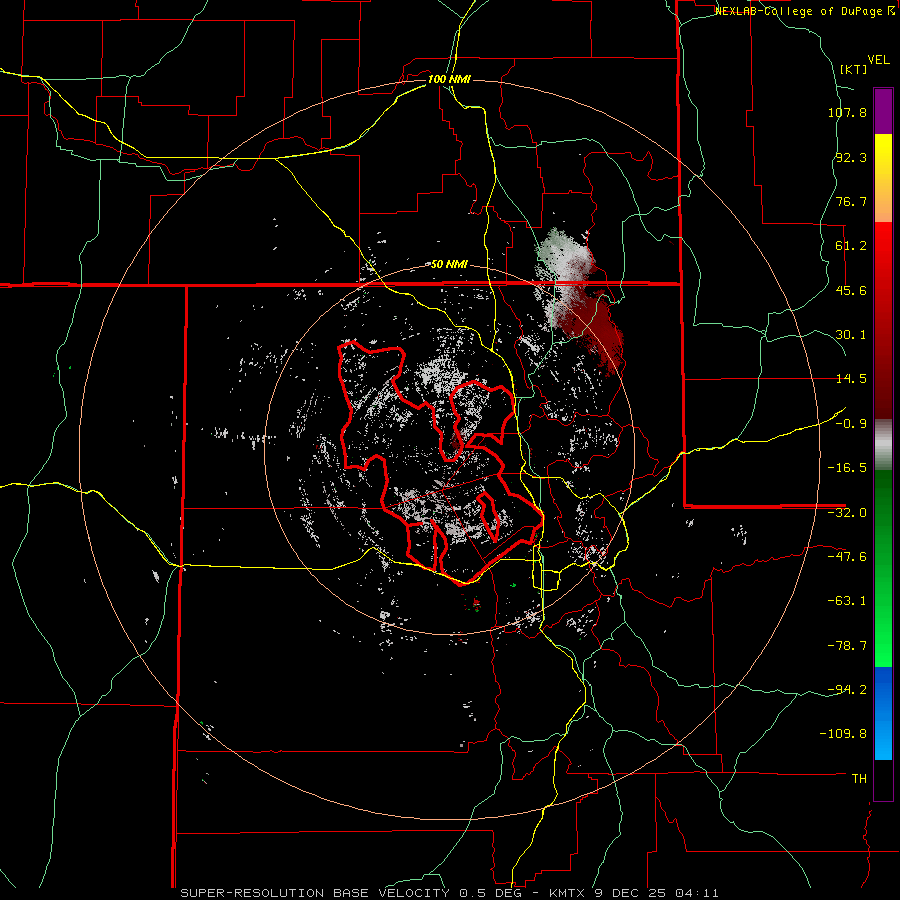The width and height of the screenshot is (900, 900).
Task: Click the blue segment of velocity color bar
Action: [883, 713]
